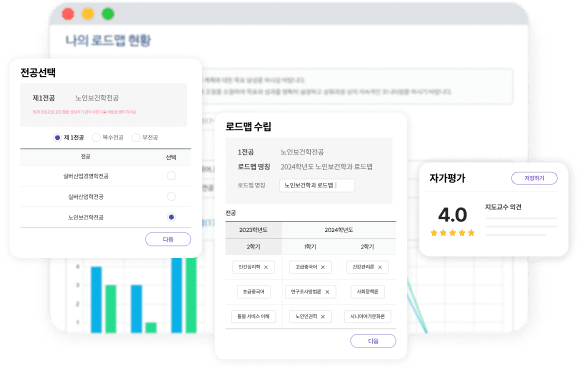Viewport: 581px width, 371px height.
Task: Choose the 실버산업경영학전공 row radio button
Action: pos(171,176)
